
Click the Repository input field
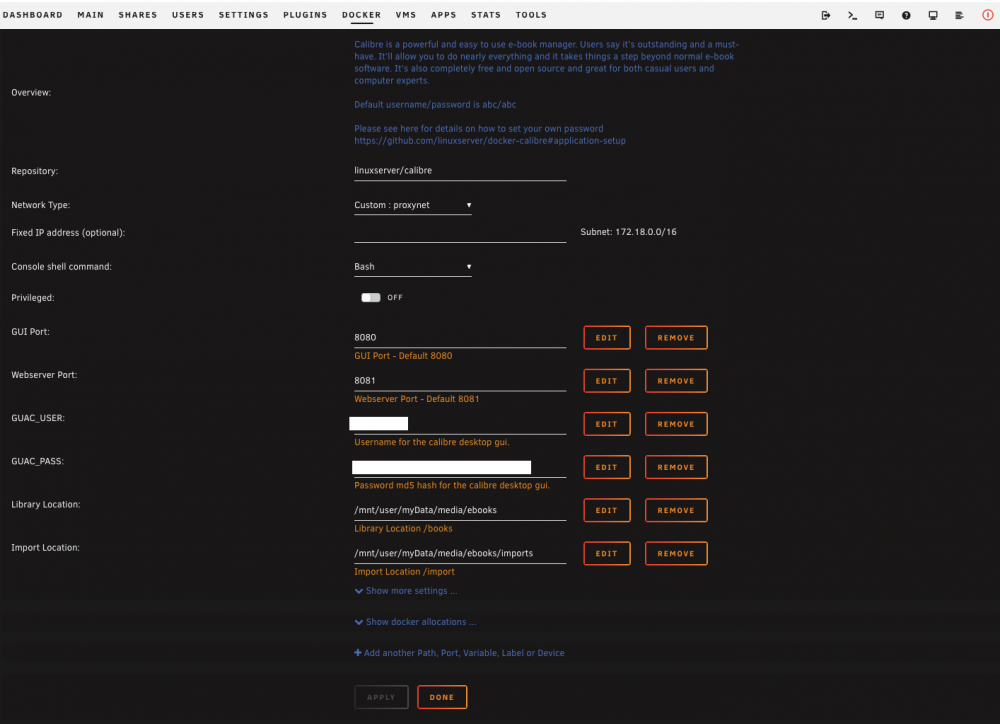tap(460, 170)
